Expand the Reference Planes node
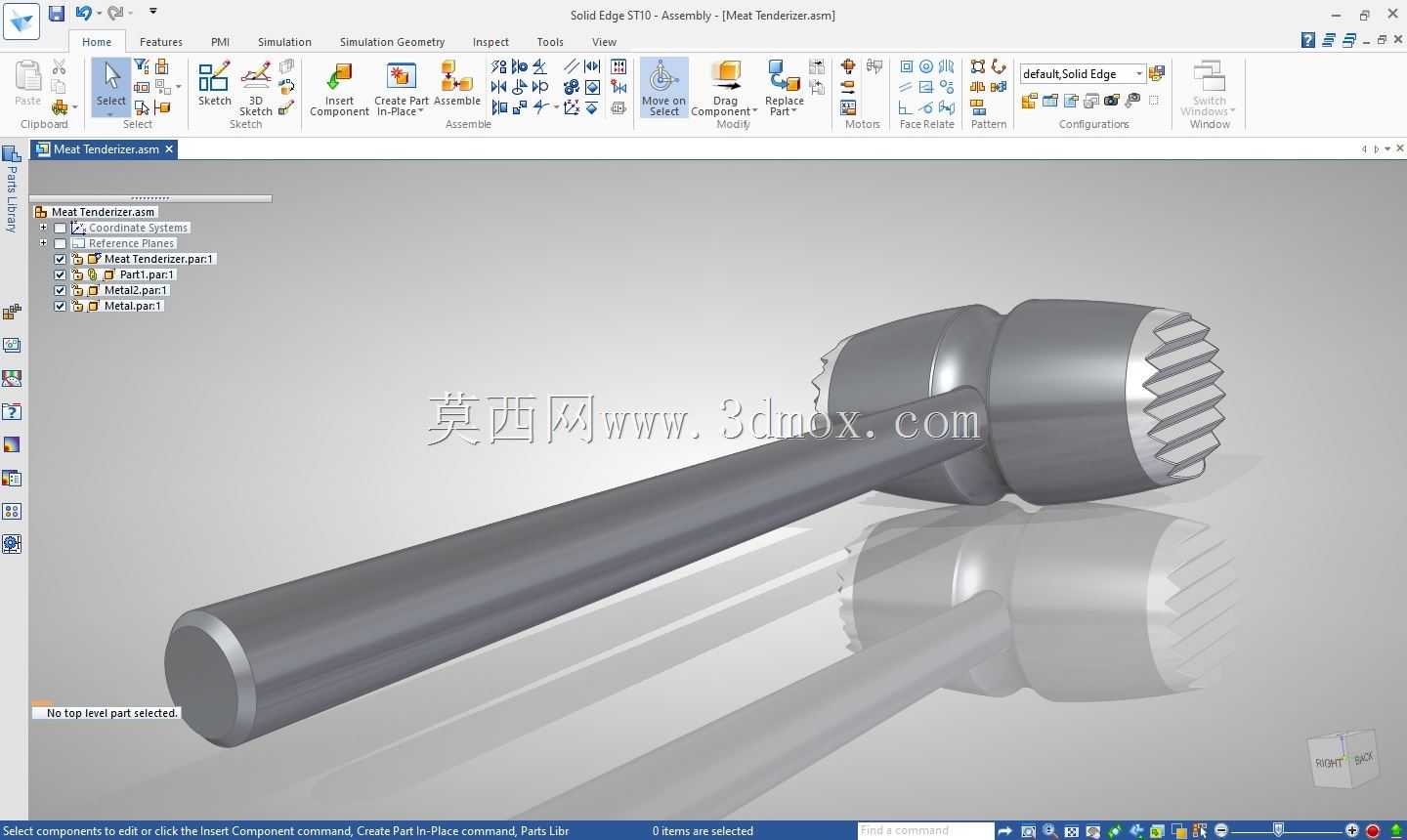This screenshot has height=840, width=1407. [43, 243]
